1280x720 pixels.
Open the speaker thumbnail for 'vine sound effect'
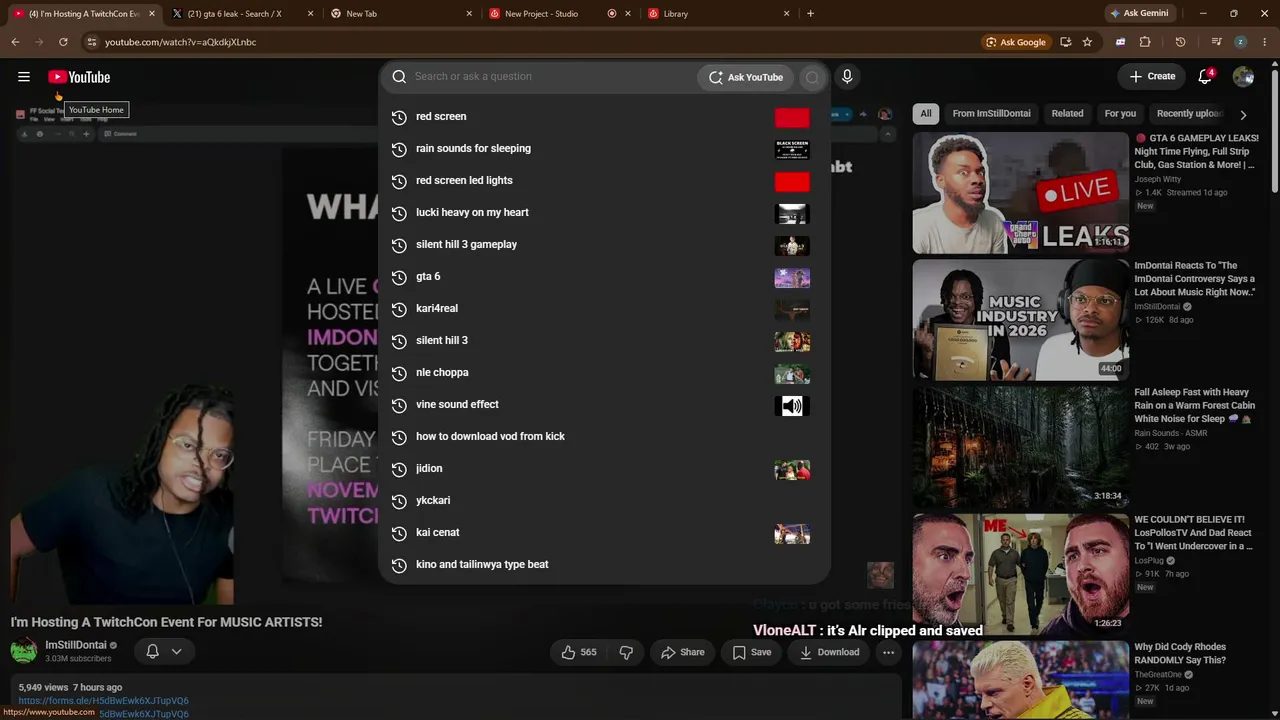[792, 405]
